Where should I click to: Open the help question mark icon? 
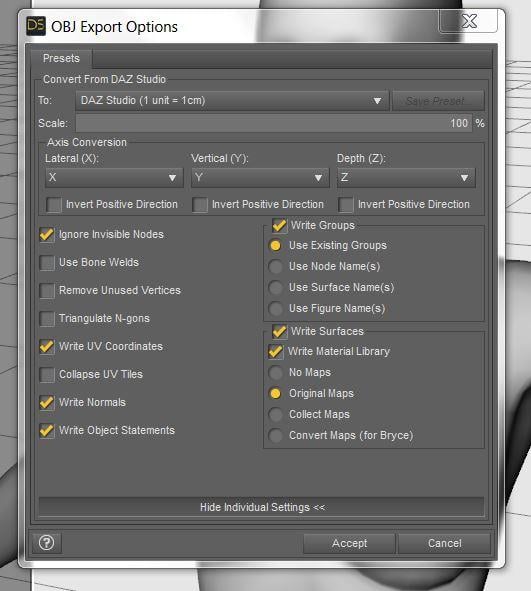(x=46, y=543)
